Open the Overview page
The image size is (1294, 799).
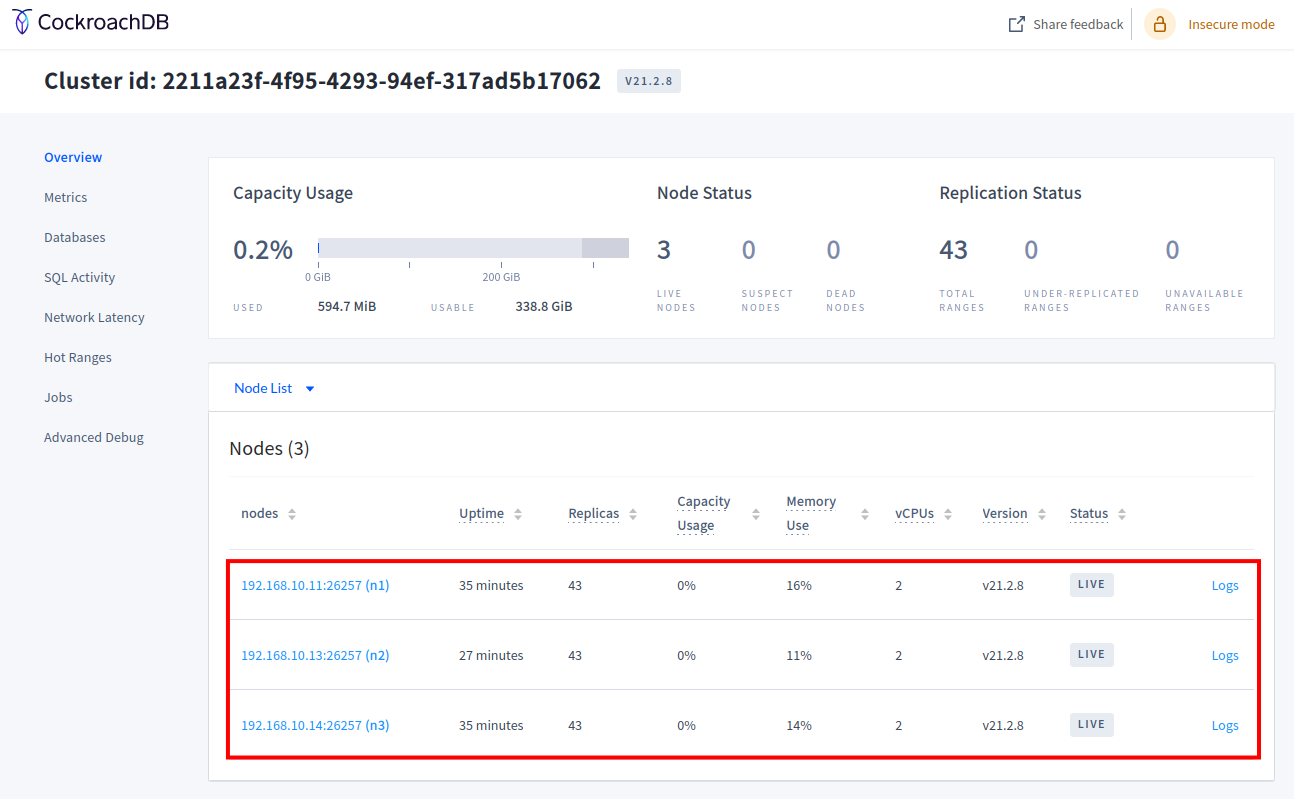(73, 157)
